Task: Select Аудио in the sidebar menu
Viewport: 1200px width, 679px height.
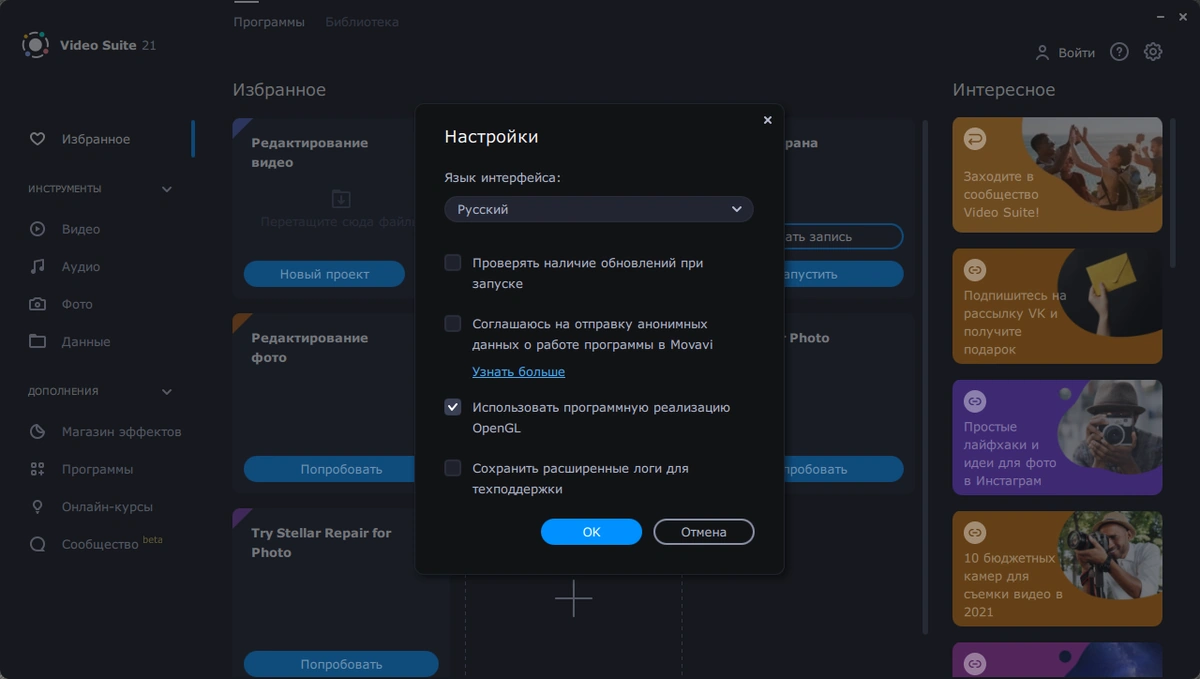Action: click(x=81, y=267)
